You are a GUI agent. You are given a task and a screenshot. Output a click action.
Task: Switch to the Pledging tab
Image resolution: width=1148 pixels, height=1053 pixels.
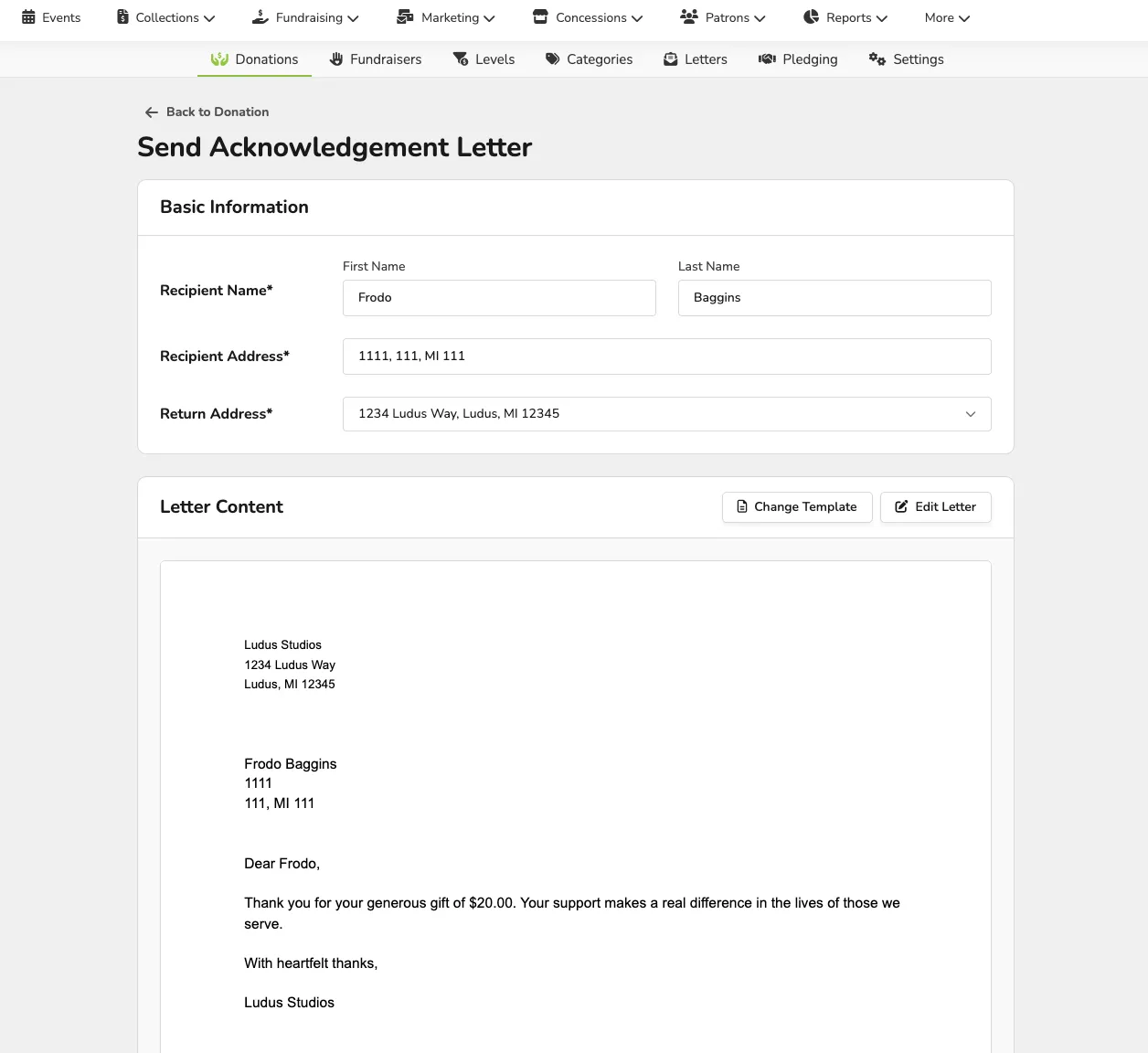[x=798, y=59]
